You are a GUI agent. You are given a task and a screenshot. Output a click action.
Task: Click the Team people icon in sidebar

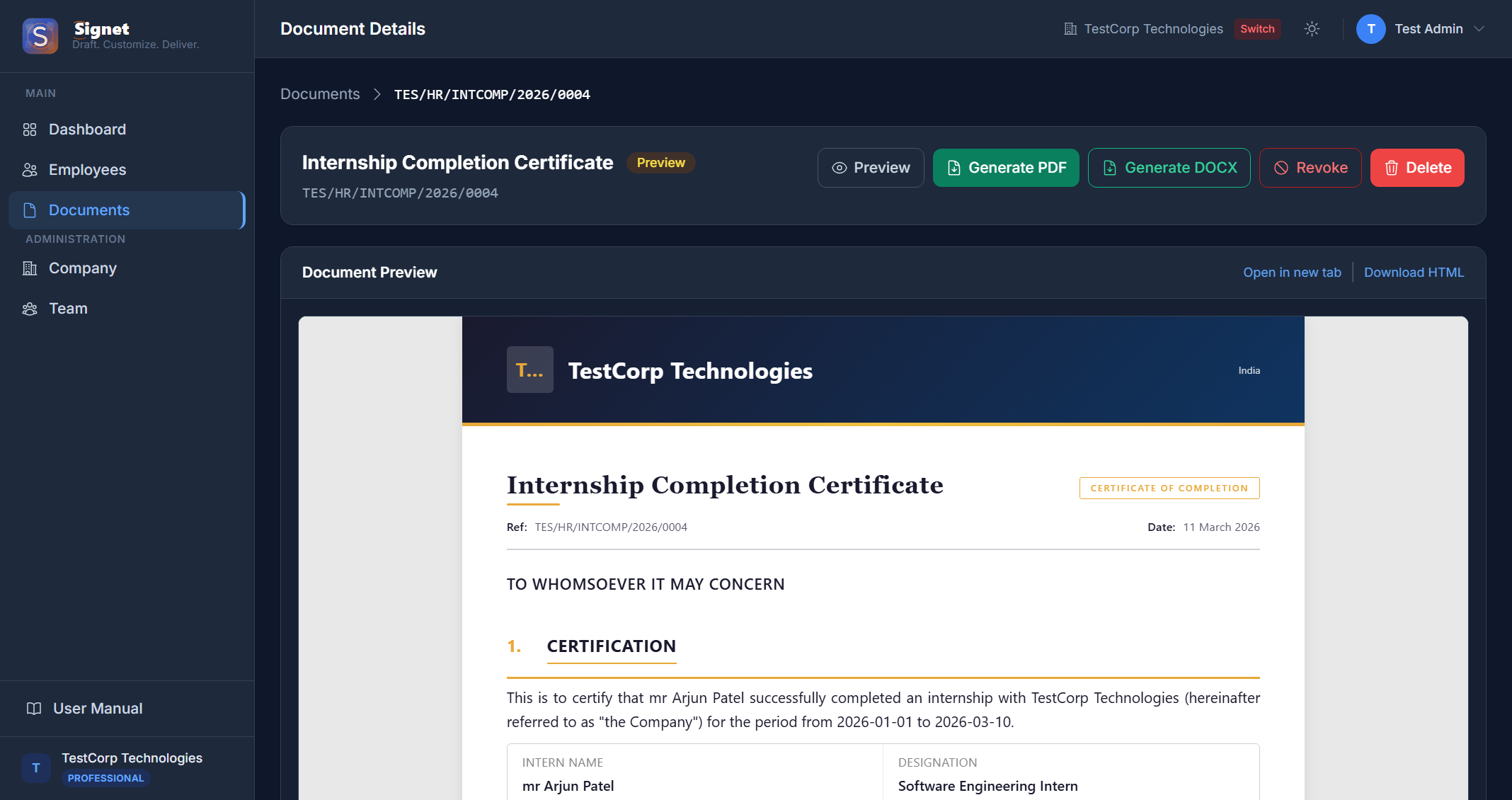tap(30, 309)
